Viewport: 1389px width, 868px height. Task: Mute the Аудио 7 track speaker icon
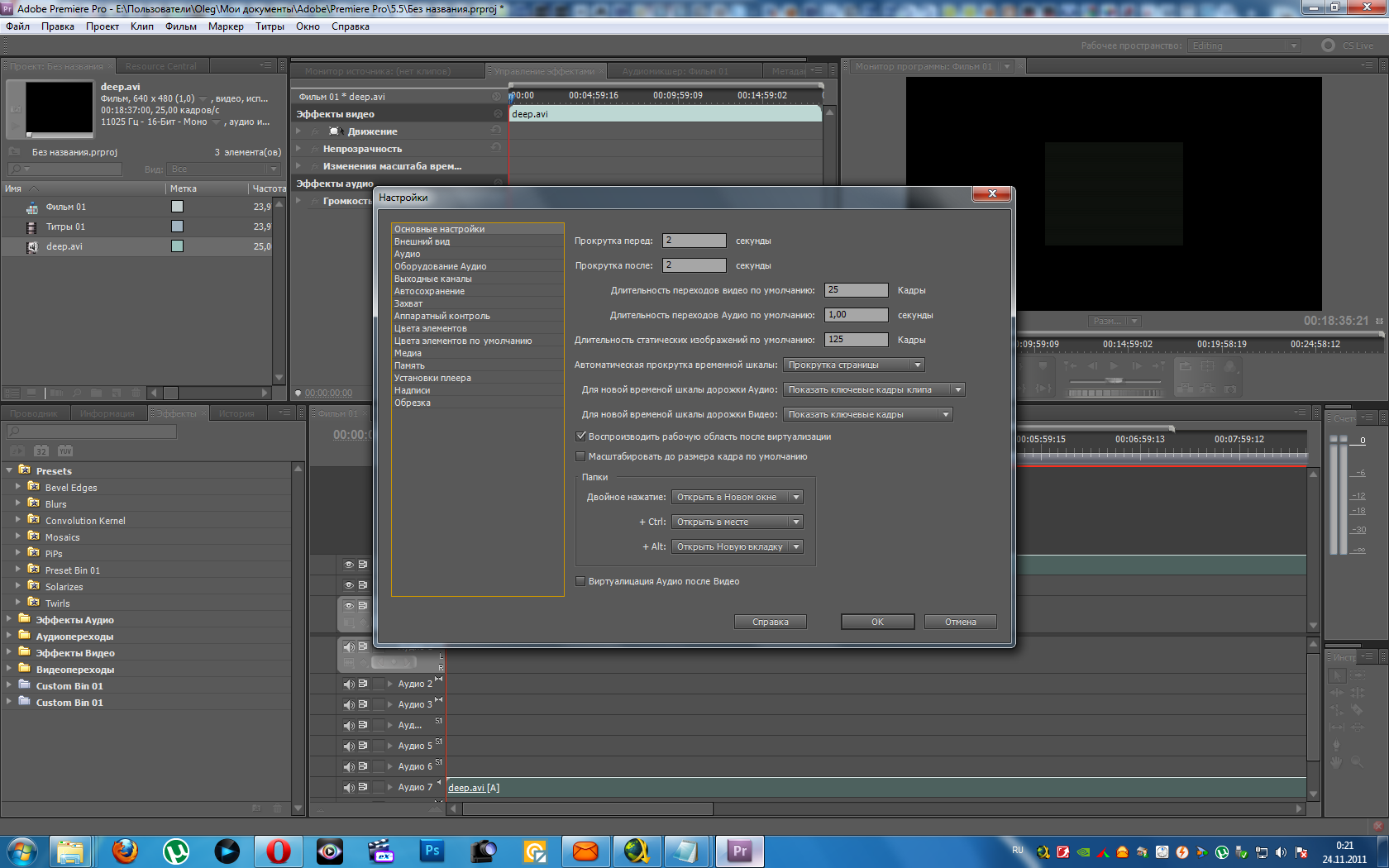tap(349, 787)
